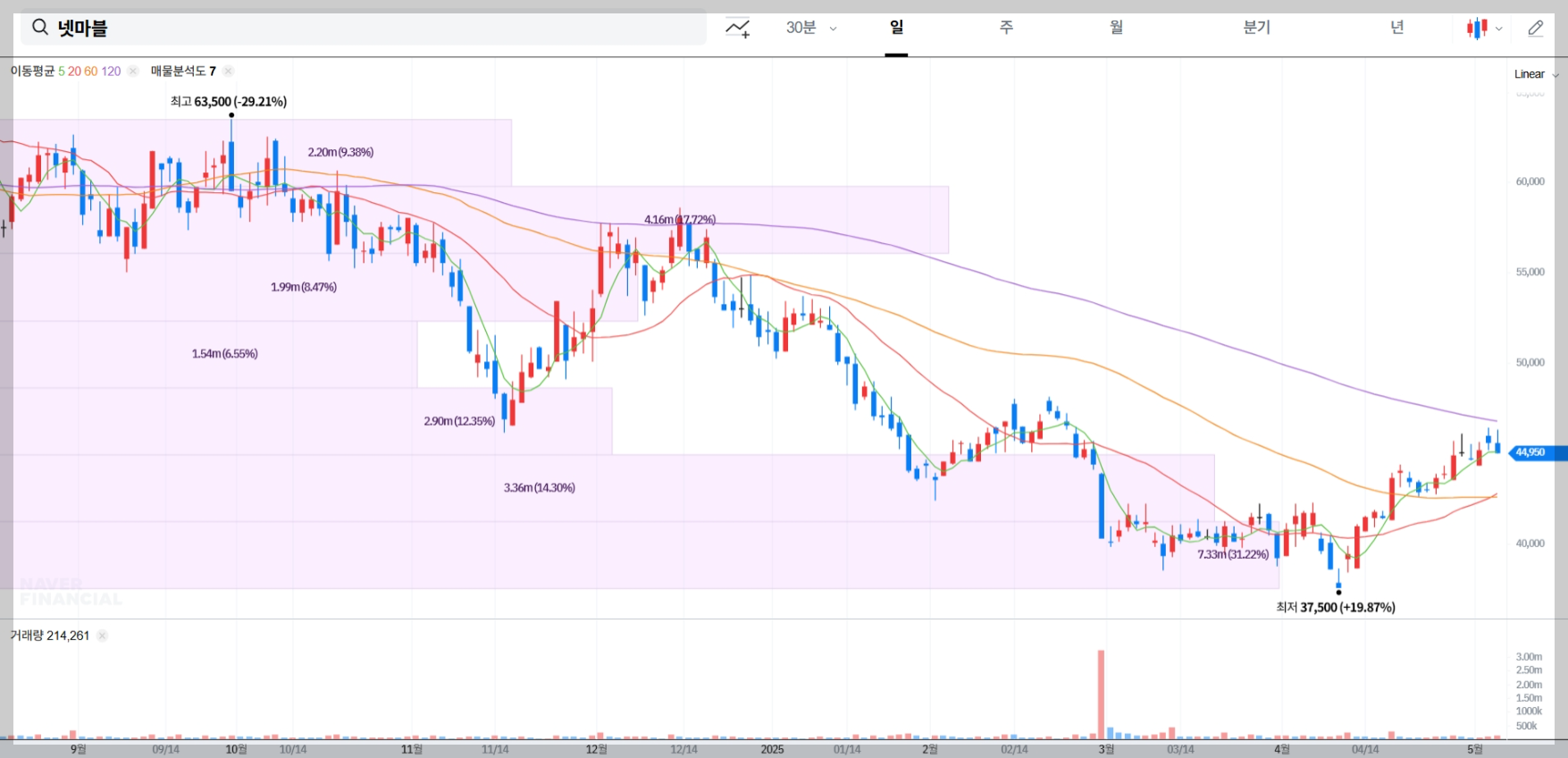Click the 50,000 price axis label
The width and height of the screenshot is (1568, 758).
(1530, 362)
